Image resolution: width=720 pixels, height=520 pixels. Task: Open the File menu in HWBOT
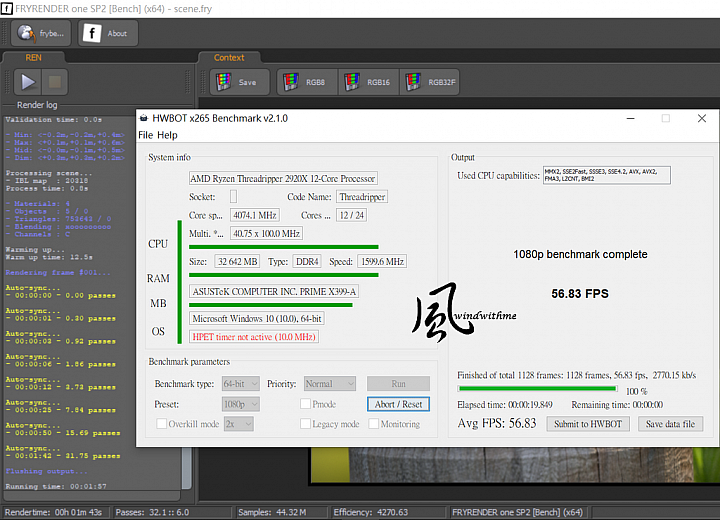pos(146,135)
